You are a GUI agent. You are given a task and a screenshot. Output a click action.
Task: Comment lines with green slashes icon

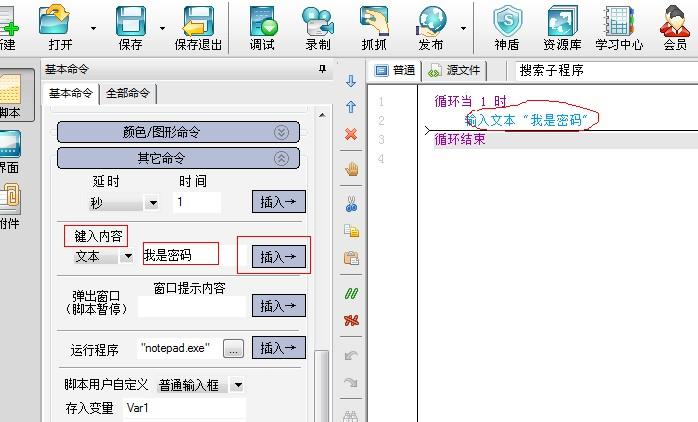351,293
